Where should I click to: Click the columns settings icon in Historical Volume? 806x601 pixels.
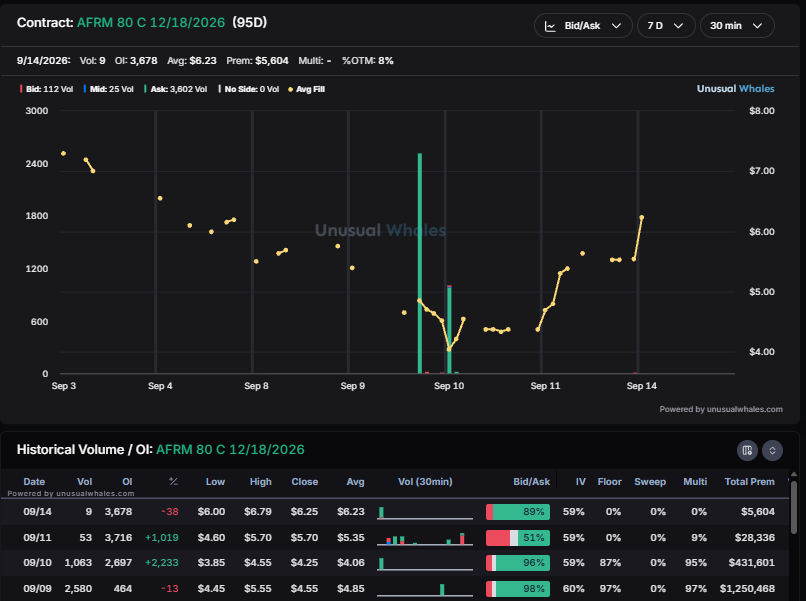coord(747,450)
